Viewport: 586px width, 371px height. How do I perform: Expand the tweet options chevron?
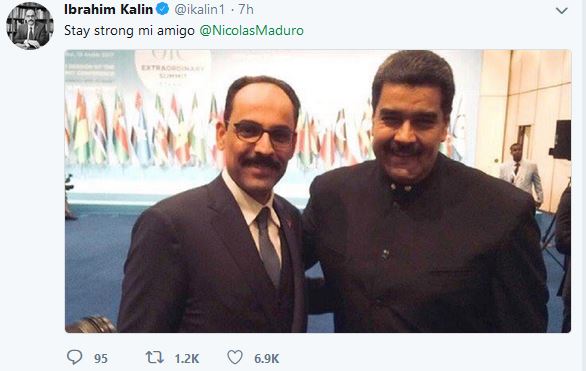click(561, 11)
